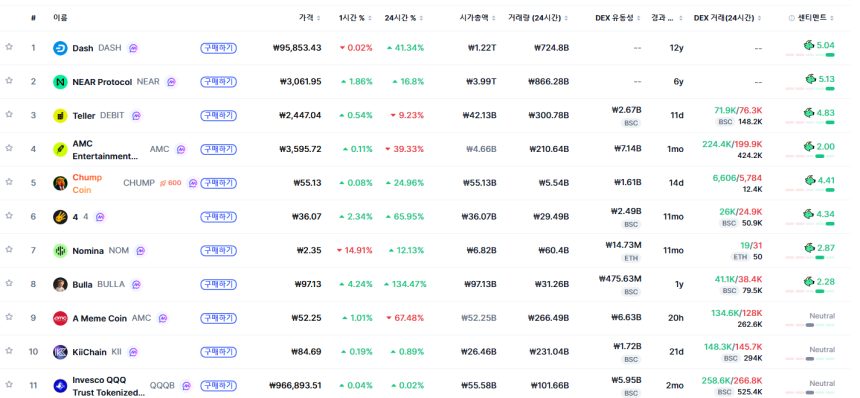Click the sentiment info icon in header

pyautogui.click(x=791, y=18)
